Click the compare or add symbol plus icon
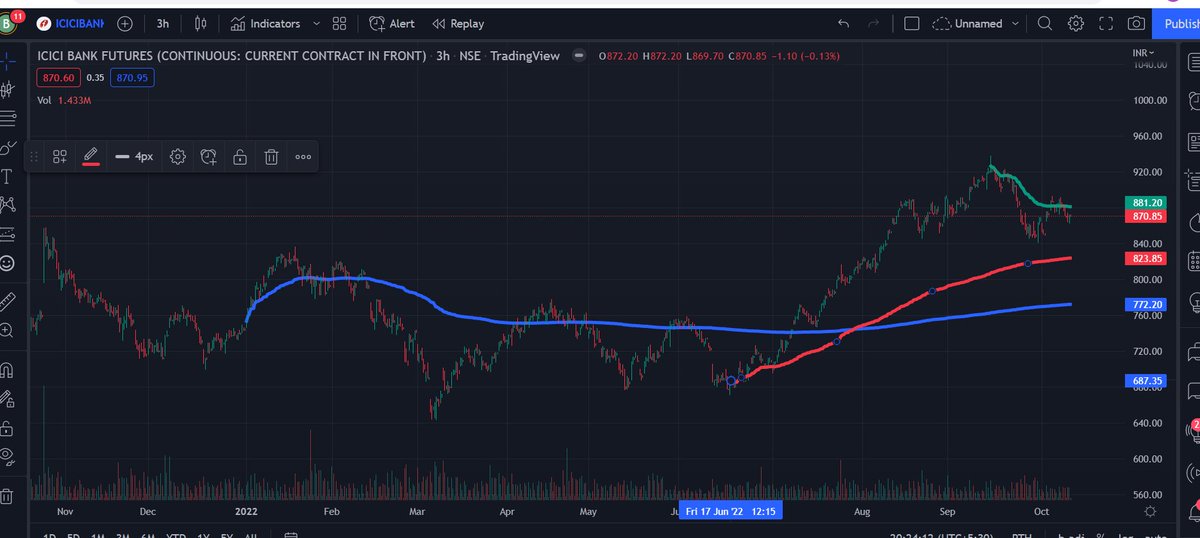This screenshot has height=538, width=1200. [x=124, y=23]
